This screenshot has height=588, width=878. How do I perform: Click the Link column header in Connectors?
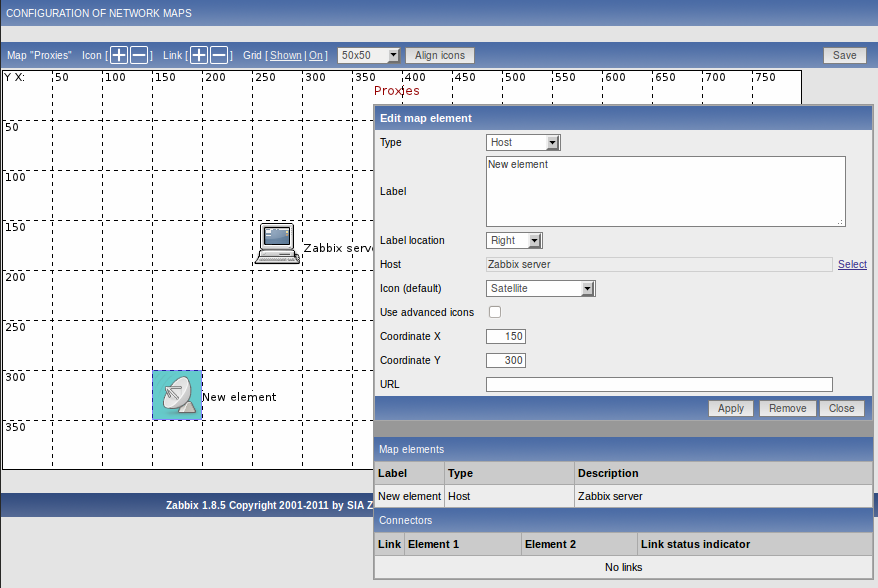tap(389, 544)
